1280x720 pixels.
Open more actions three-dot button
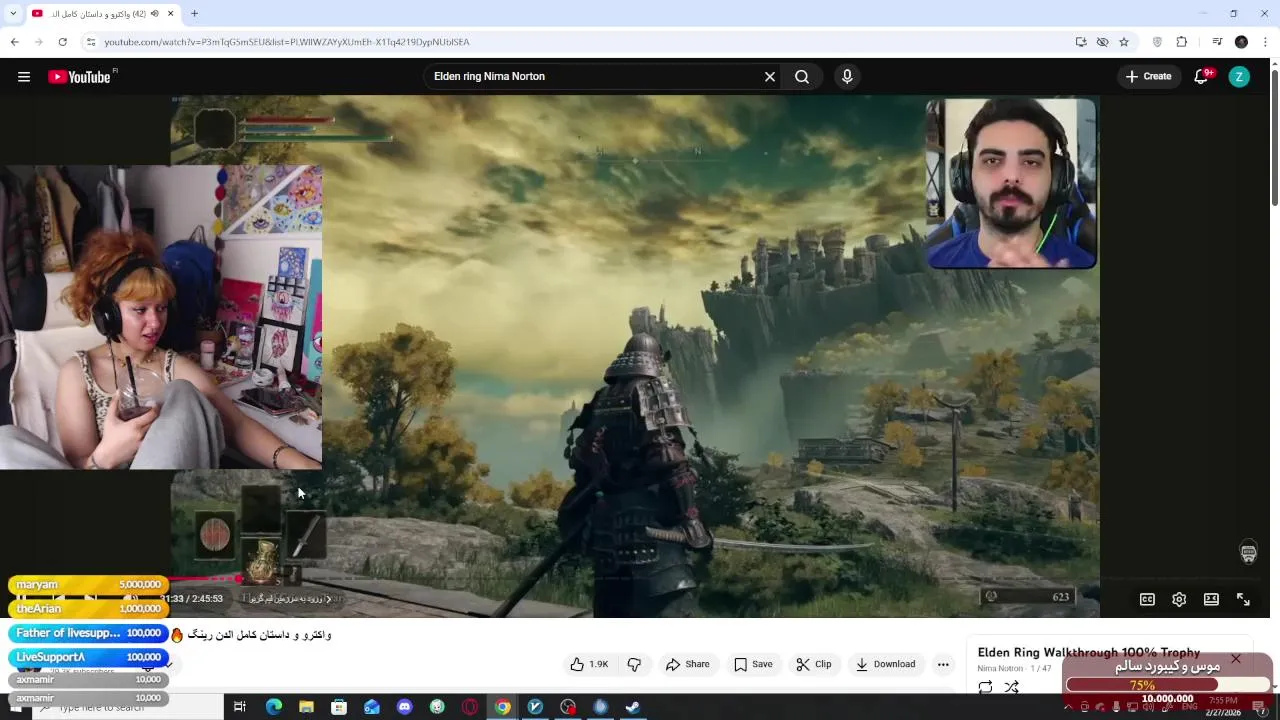(943, 664)
